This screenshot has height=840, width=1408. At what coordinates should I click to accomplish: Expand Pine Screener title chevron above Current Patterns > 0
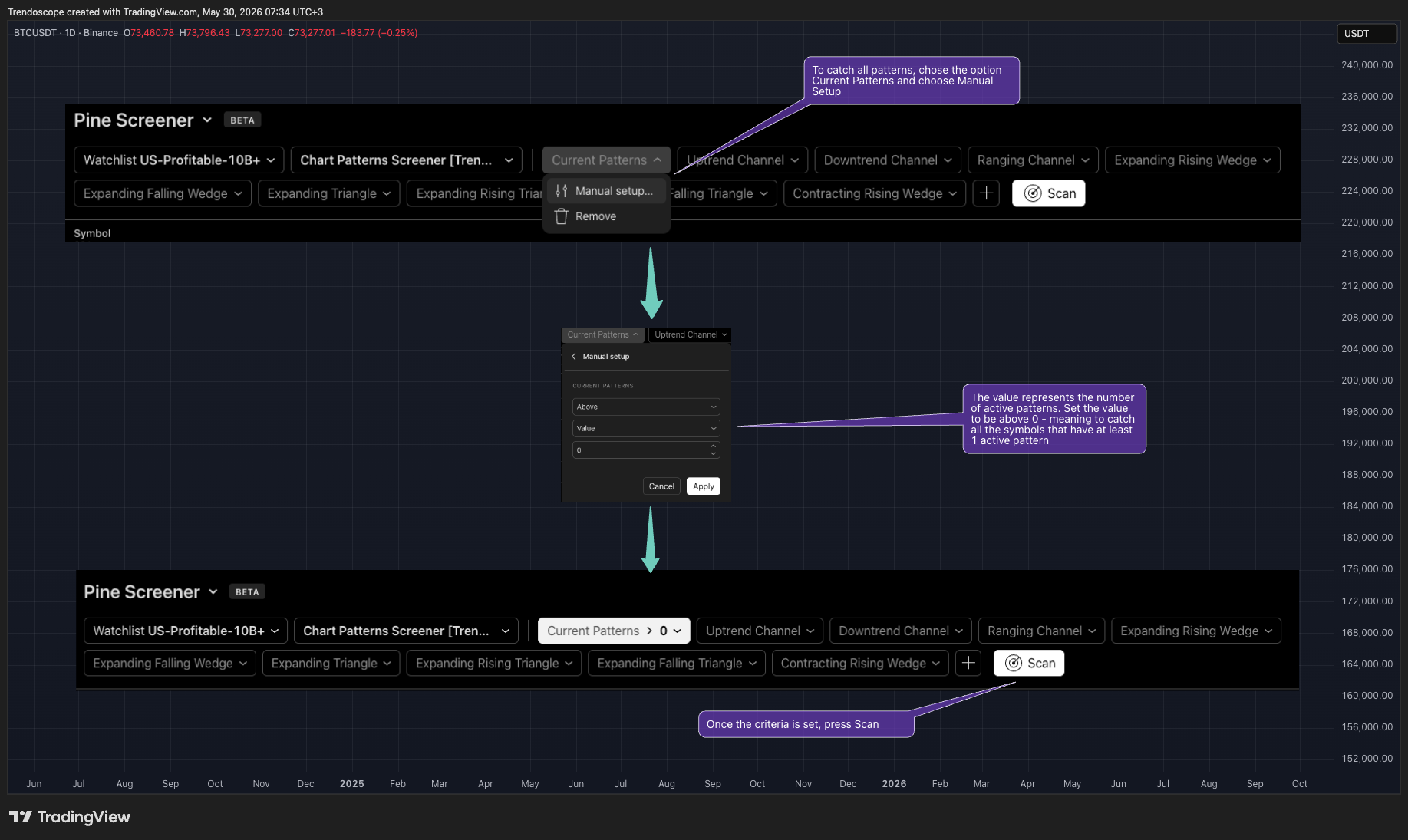pos(213,591)
